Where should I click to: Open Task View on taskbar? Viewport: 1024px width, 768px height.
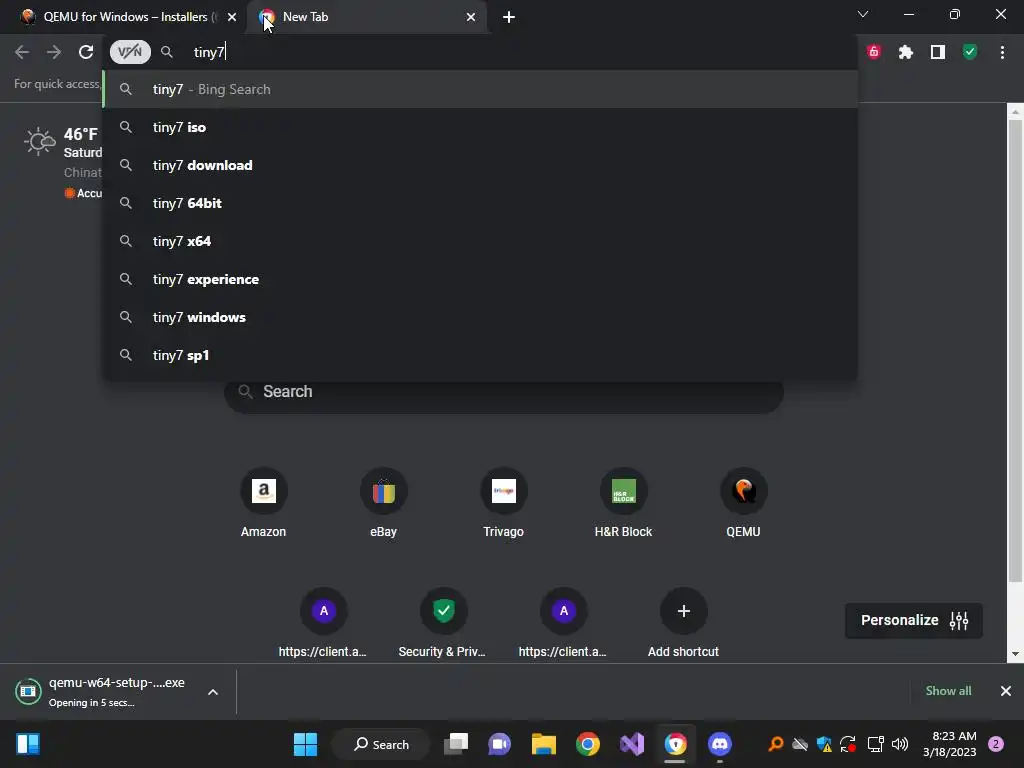point(456,744)
